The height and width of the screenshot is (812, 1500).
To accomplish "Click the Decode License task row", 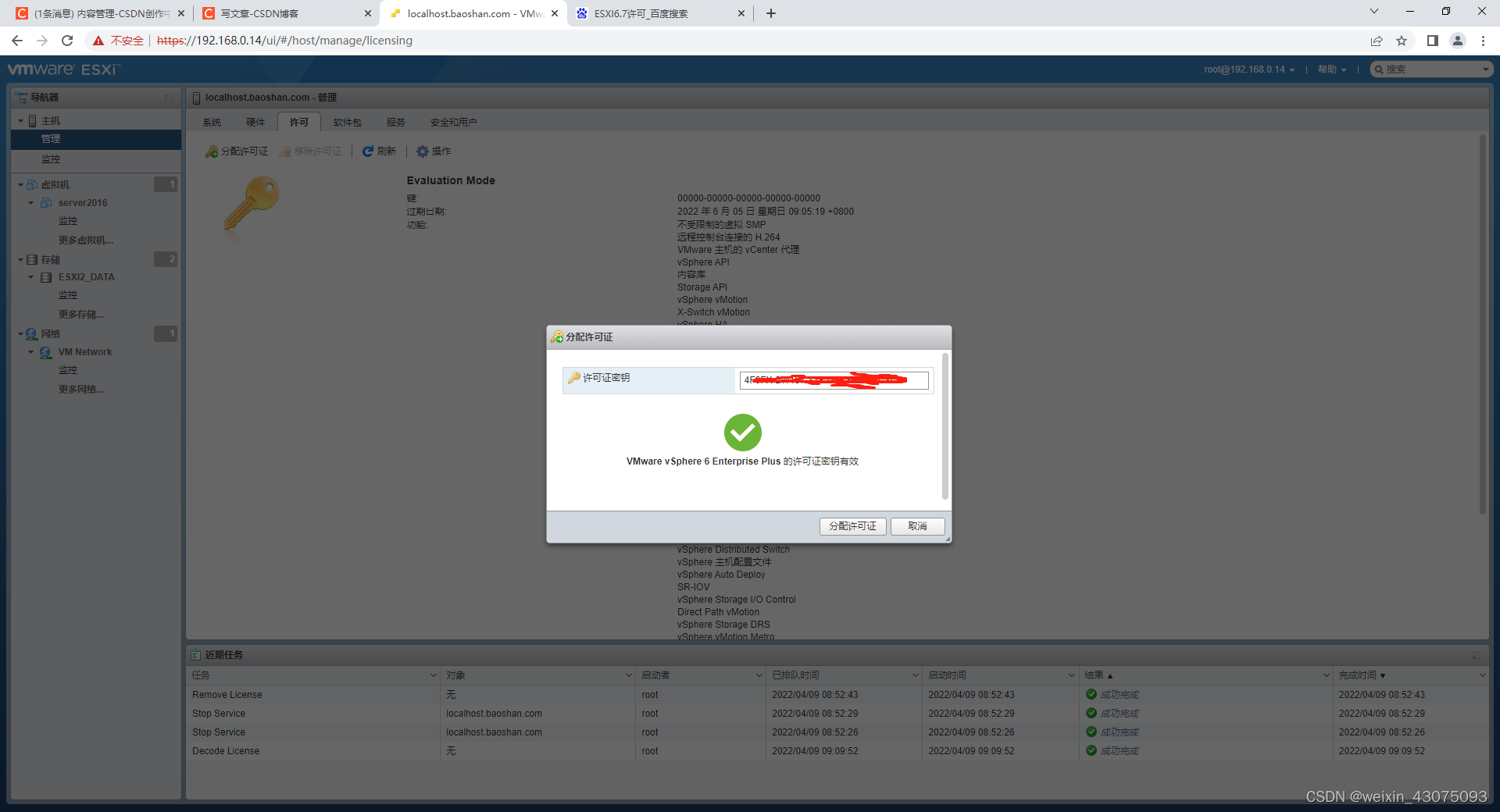I will pyautogui.click(x=837, y=751).
